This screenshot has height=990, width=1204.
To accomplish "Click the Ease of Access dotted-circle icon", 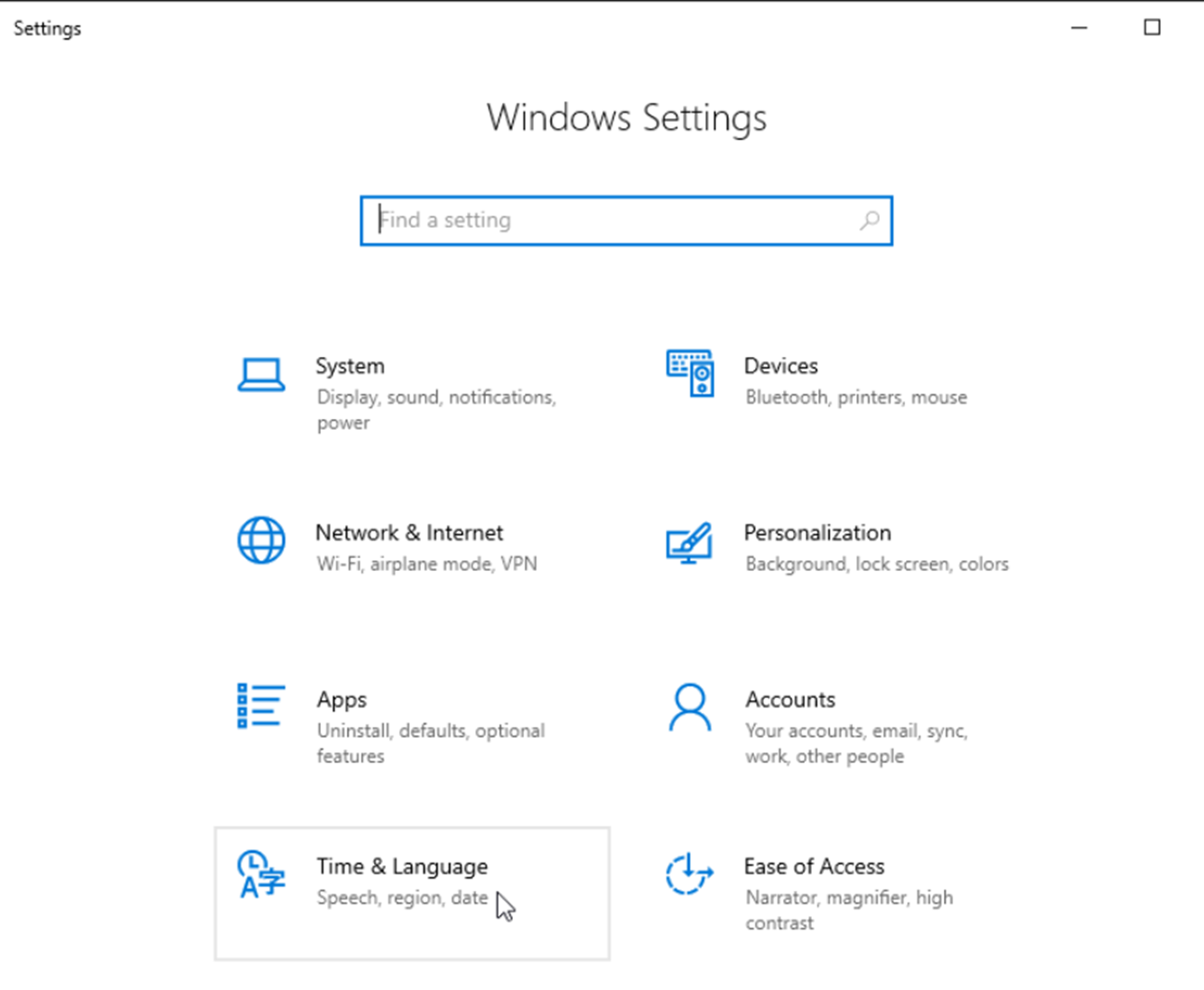I will [689, 874].
